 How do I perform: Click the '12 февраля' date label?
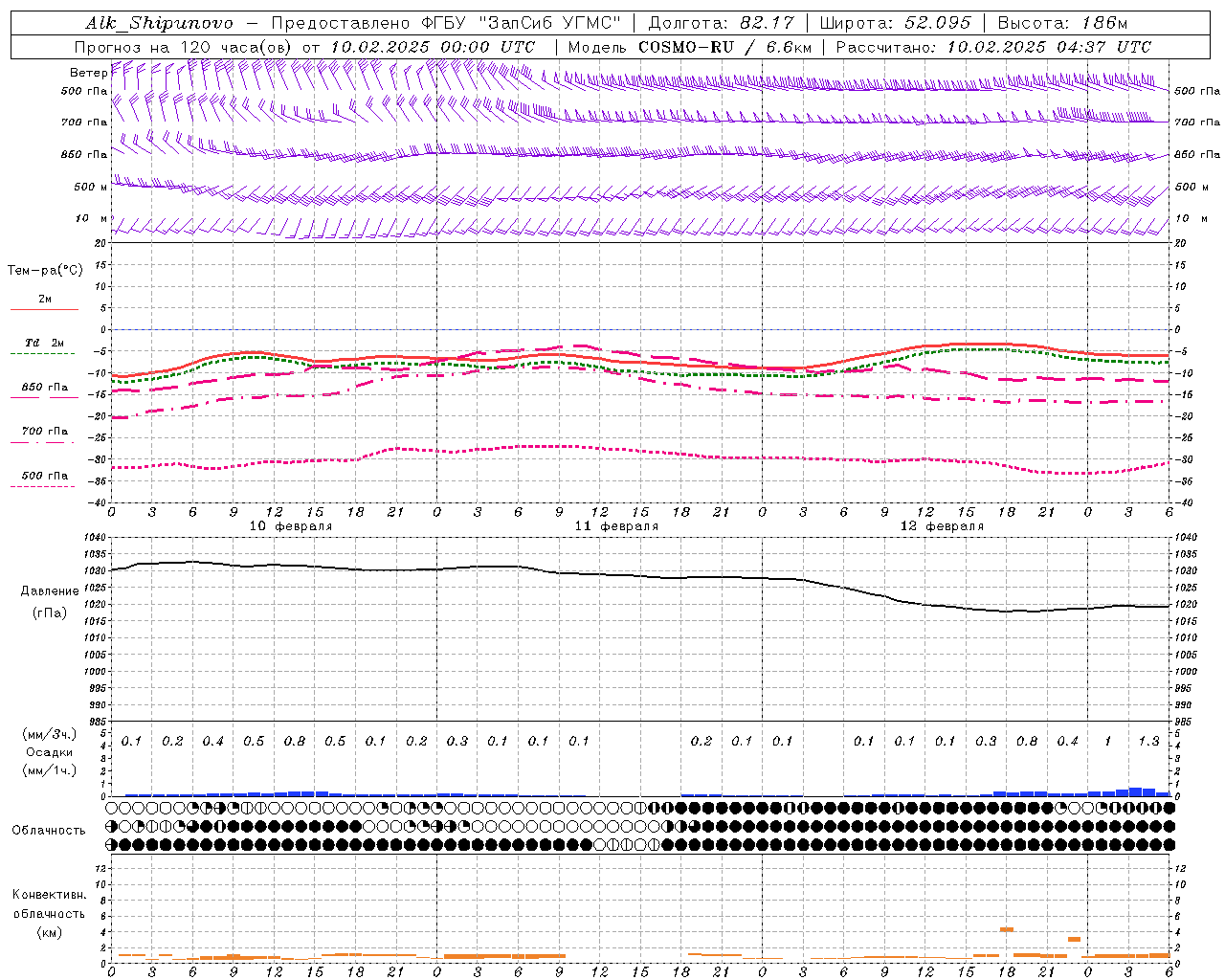pos(942,526)
